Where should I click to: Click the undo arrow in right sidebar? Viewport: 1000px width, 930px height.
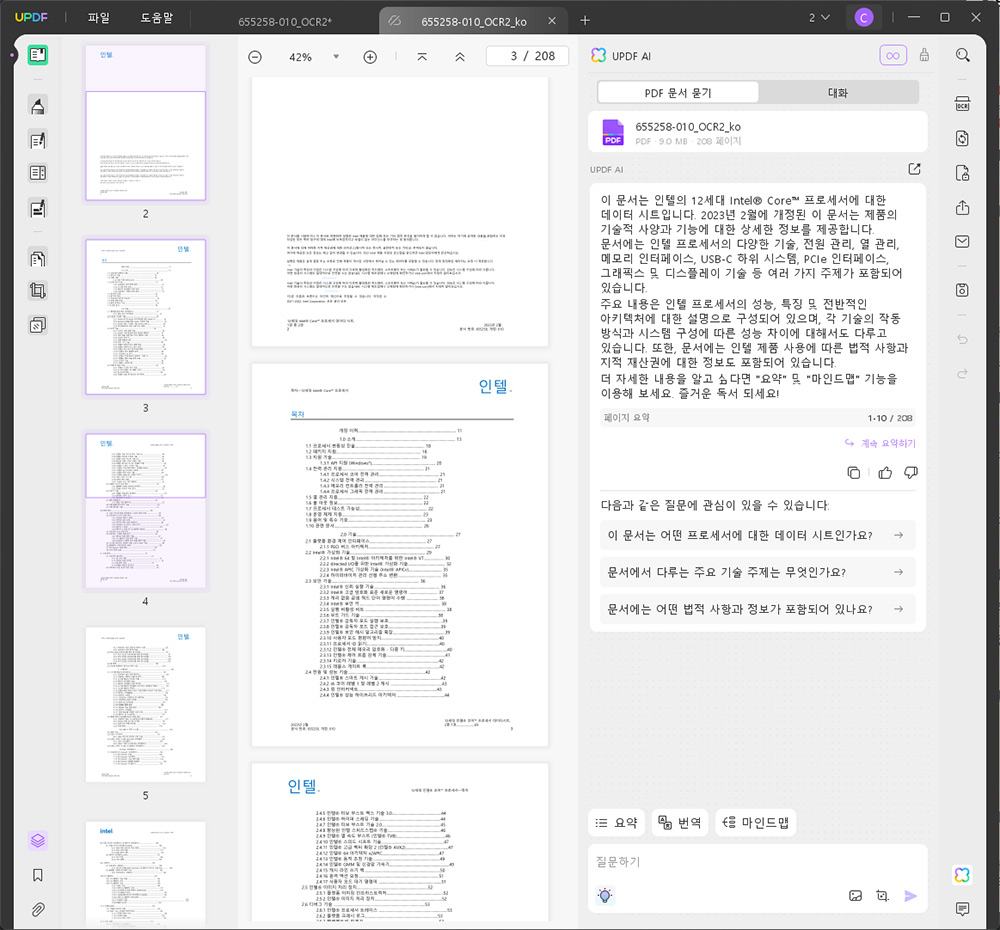coord(962,339)
